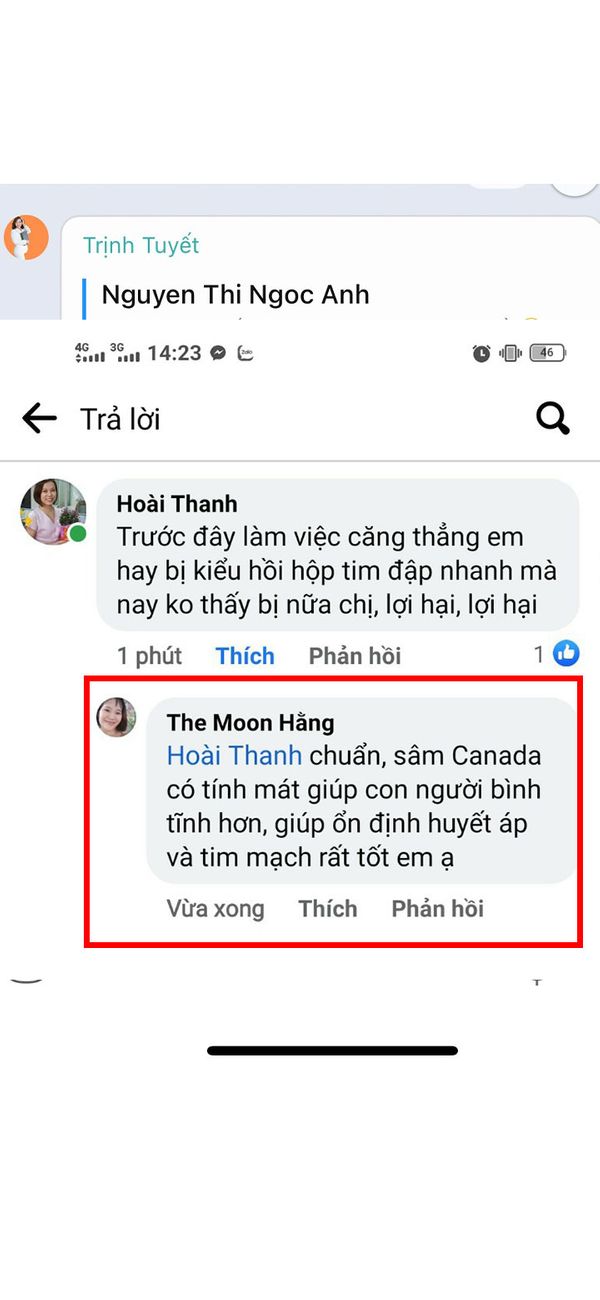
Task: Tap the Trịnh Tuyết sender name
Action: pos(141,245)
